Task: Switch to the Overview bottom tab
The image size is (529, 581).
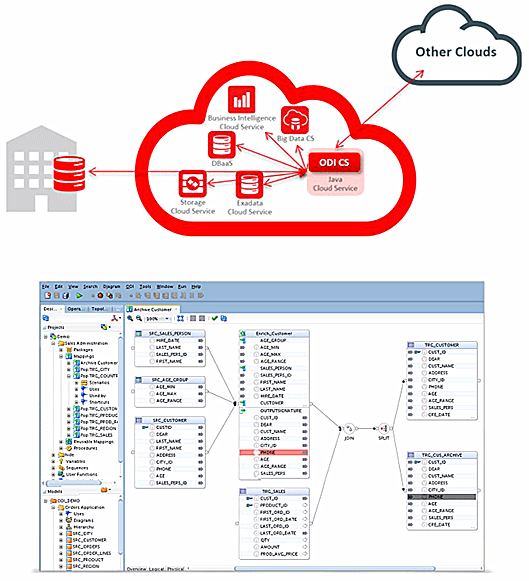Action: pyautogui.click(x=137, y=569)
